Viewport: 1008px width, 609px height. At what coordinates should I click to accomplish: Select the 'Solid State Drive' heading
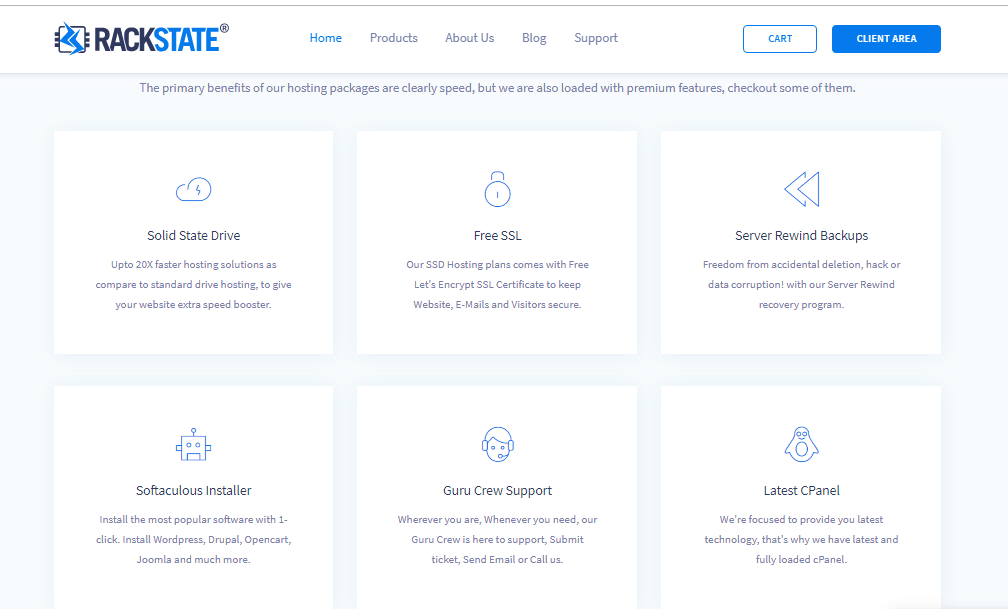tap(194, 235)
